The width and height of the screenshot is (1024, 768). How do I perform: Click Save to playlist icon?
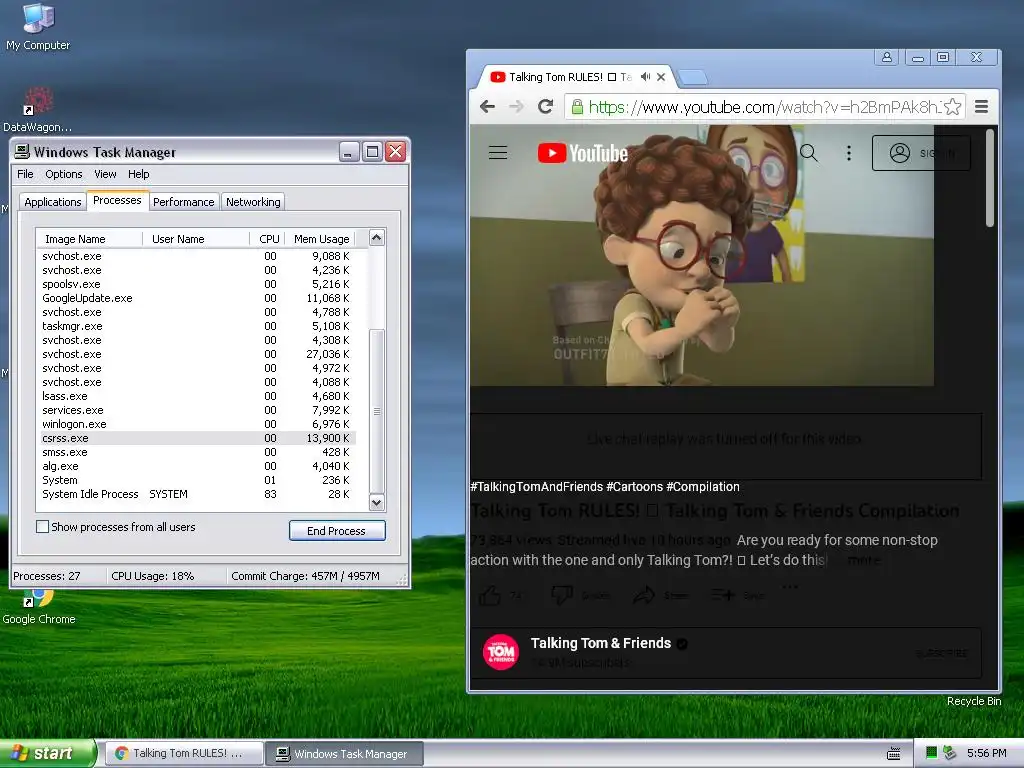pos(722,595)
